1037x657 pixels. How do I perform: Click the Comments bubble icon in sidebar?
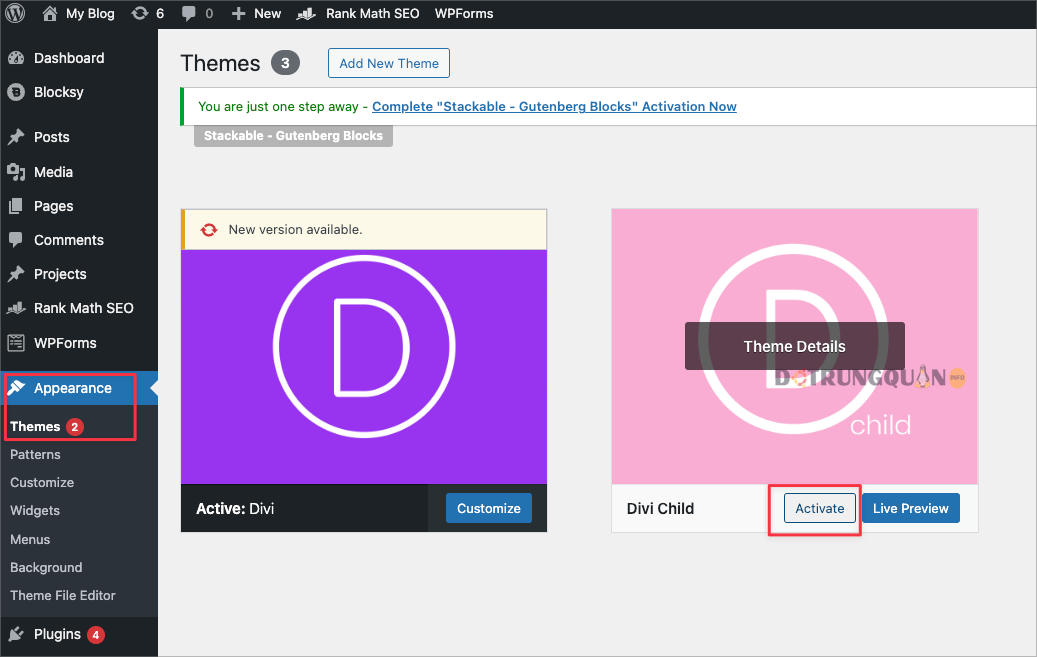16,240
